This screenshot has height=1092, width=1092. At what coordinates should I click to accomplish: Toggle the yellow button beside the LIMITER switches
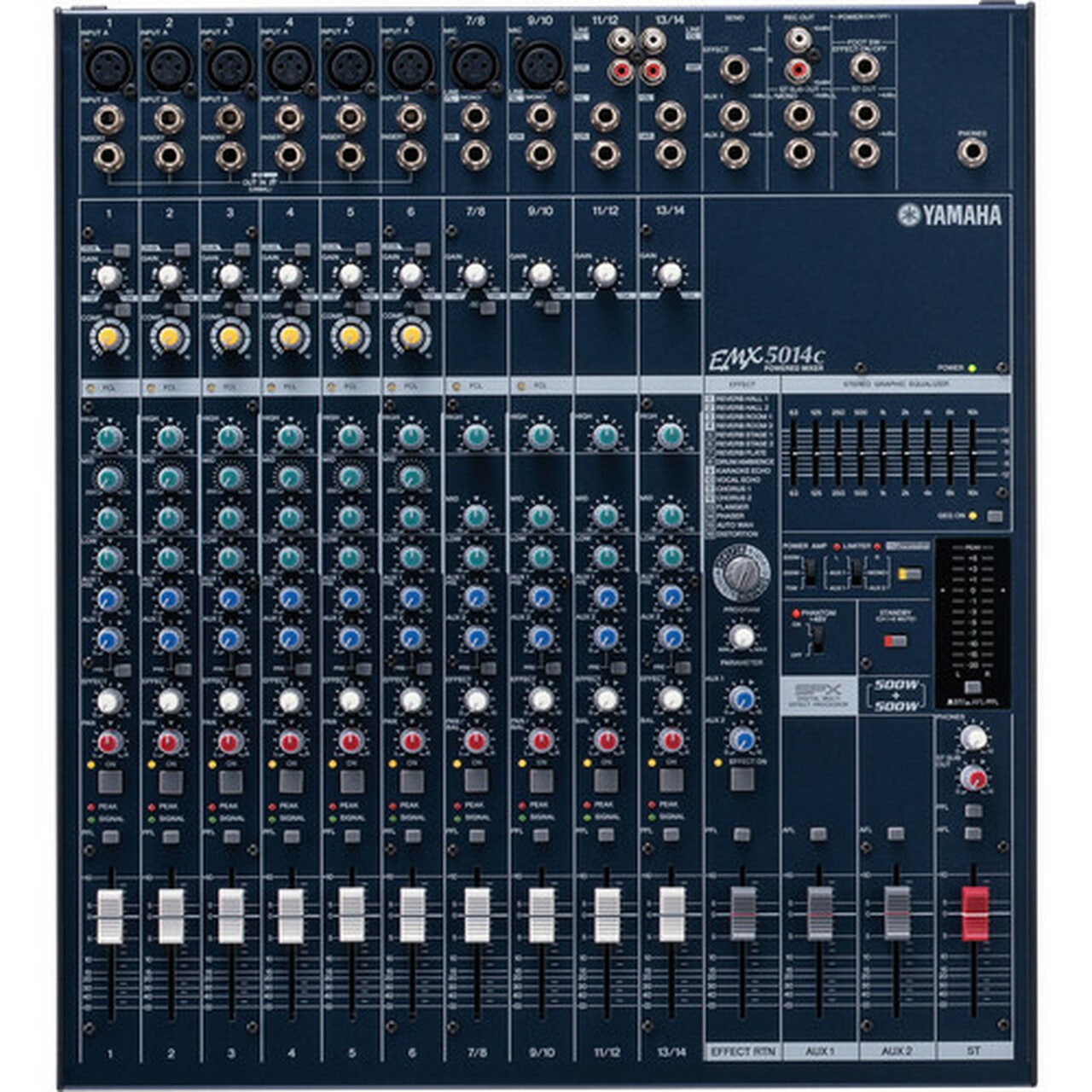tap(909, 573)
